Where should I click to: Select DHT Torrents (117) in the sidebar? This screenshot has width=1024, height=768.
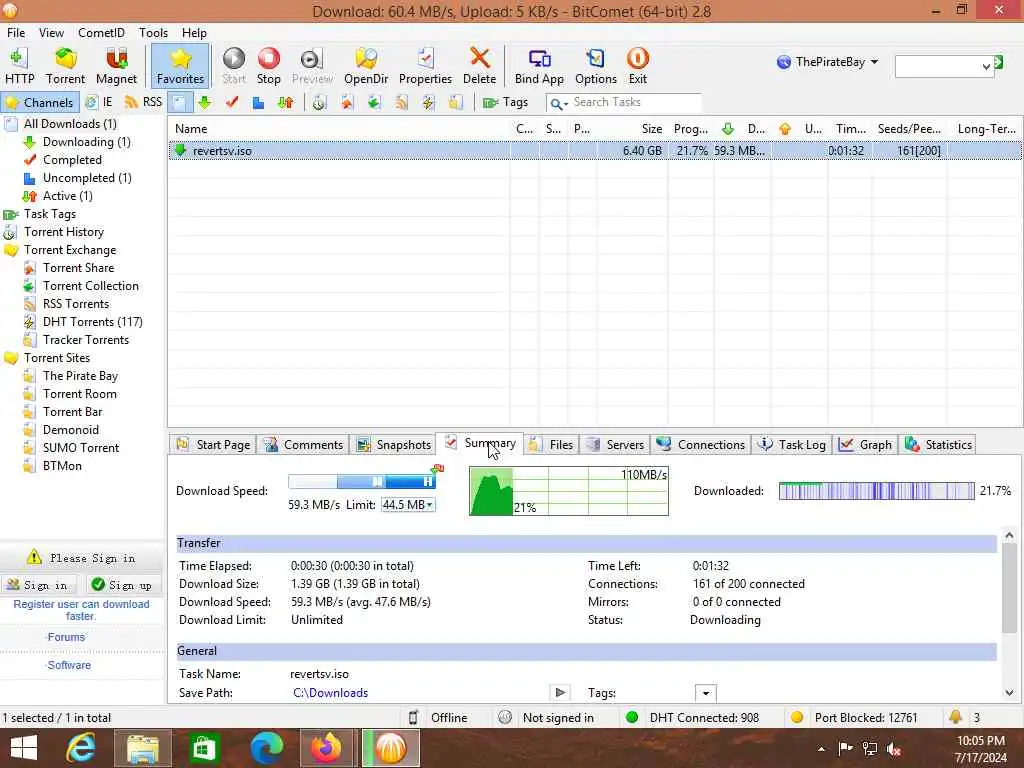[x=92, y=322]
